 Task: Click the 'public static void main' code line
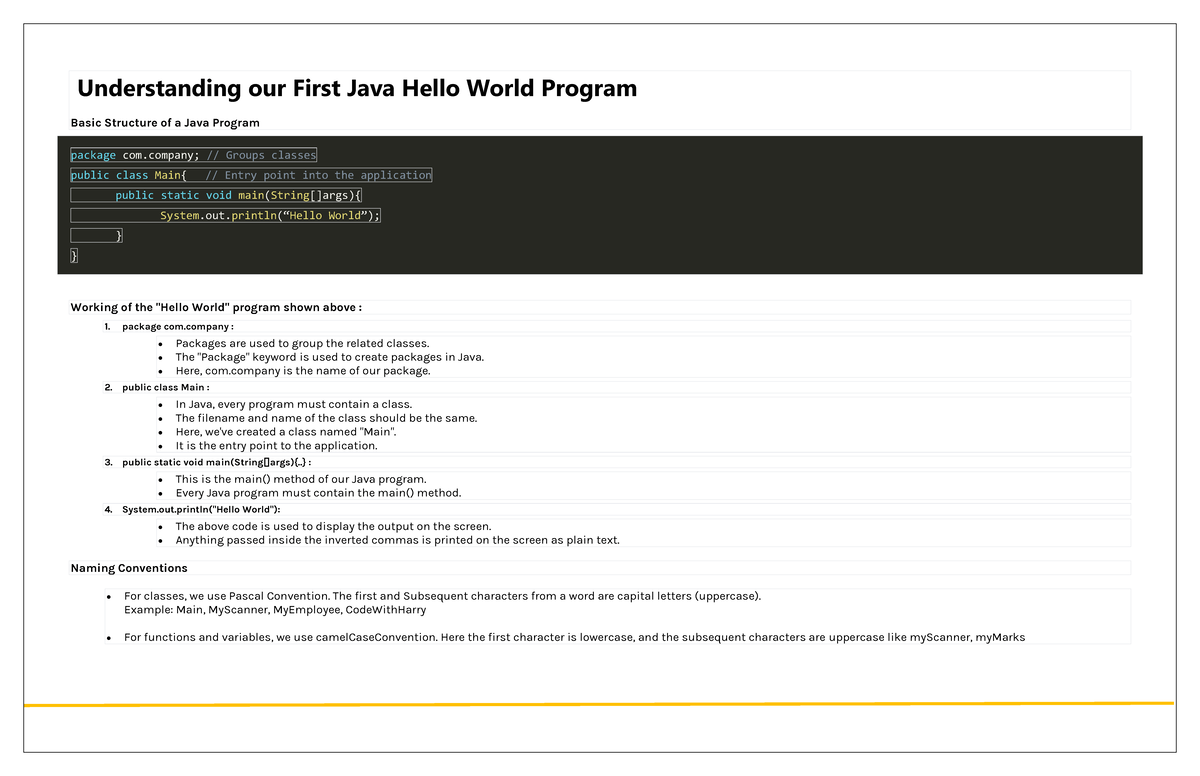pos(238,195)
